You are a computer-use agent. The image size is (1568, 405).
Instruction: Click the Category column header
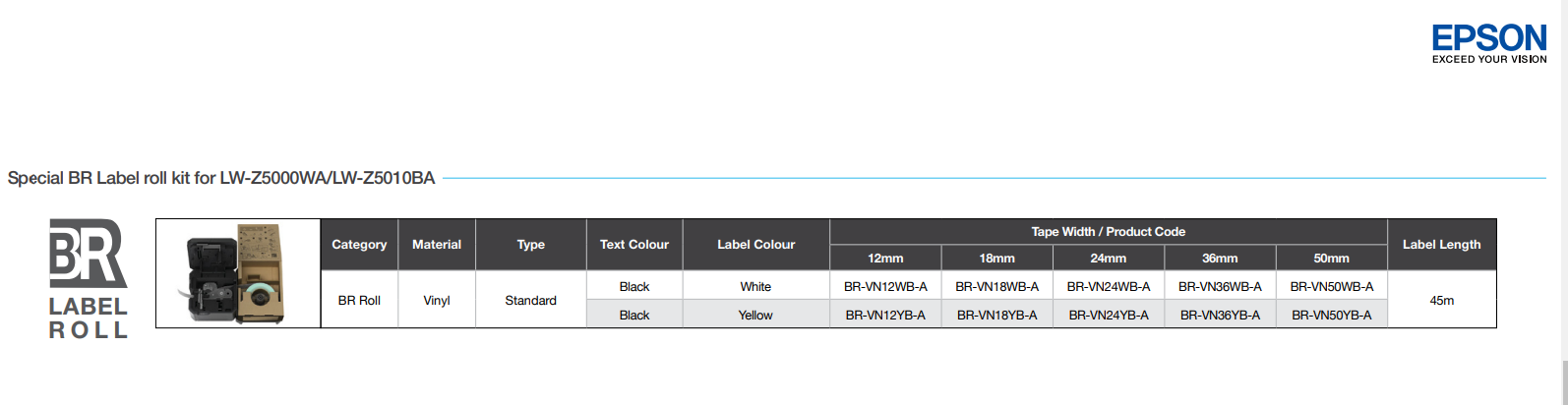pos(359,245)
